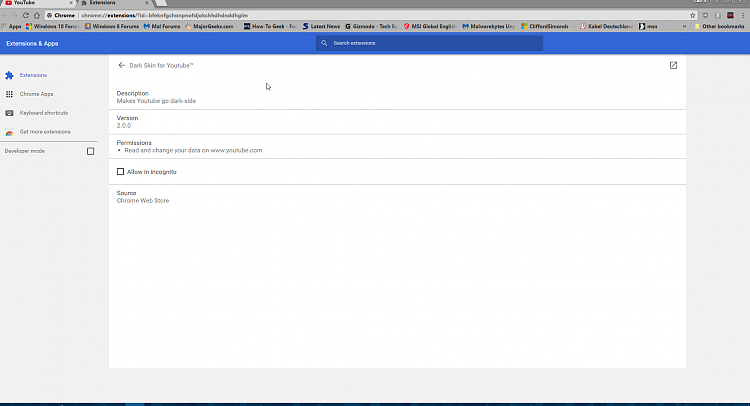750x406 pixels.
Task: Click the Chrome Web Store source text
Action: coord(143,201)
